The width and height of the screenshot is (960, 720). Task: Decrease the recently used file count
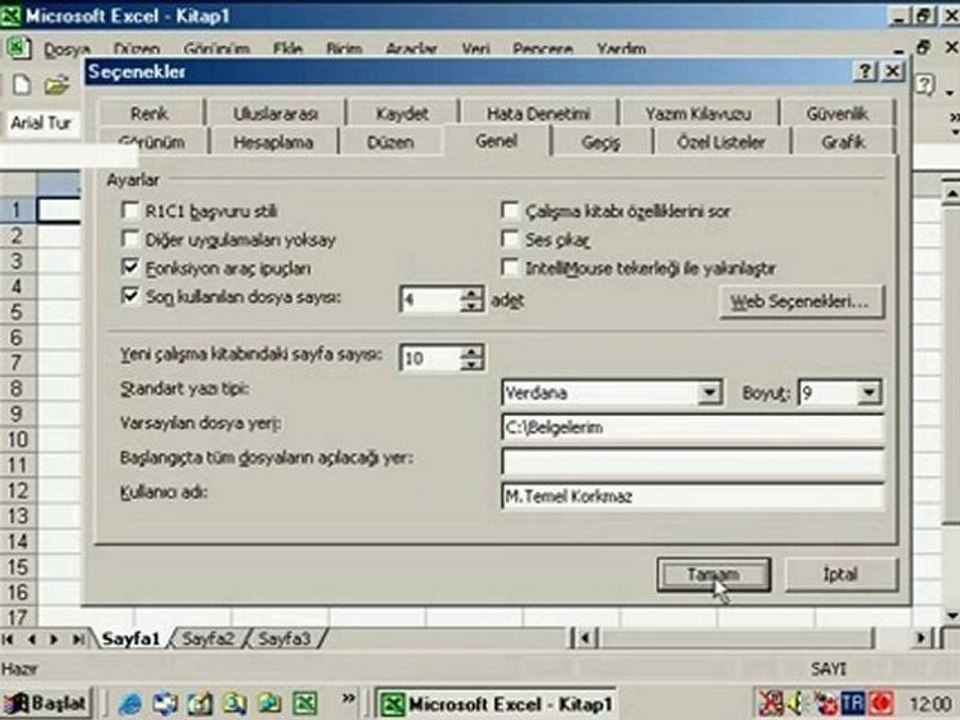471,306
